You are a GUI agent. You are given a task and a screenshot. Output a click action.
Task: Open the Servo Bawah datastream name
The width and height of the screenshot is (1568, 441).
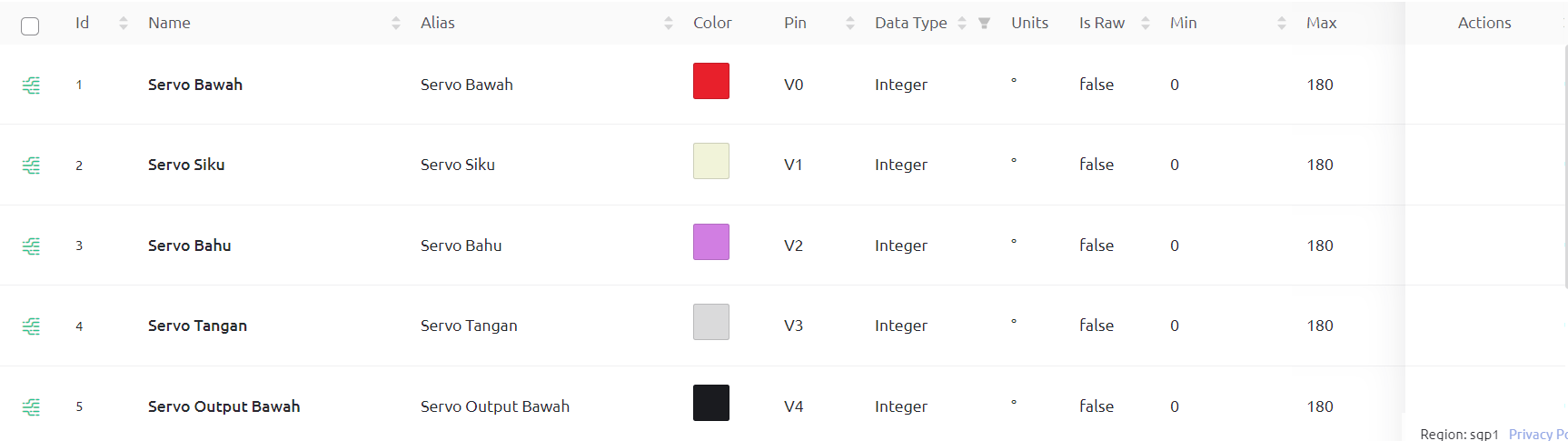[x=195, y=85]
